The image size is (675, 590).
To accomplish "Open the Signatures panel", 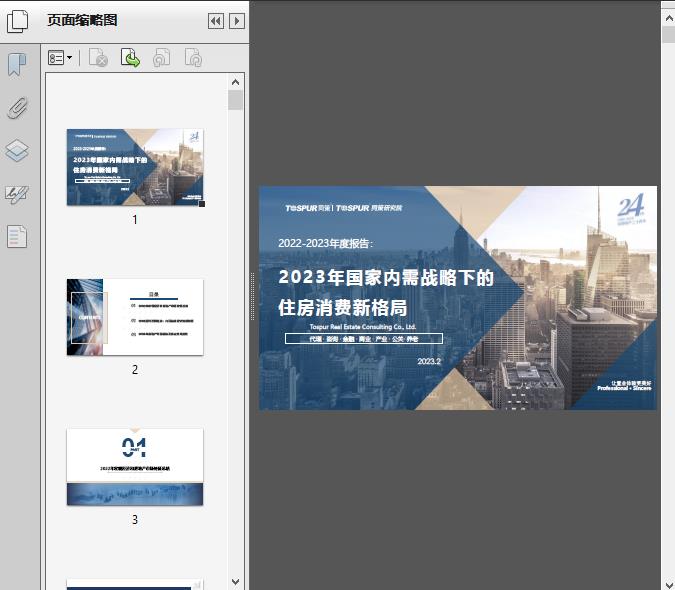I will click(x=17, y=194).
